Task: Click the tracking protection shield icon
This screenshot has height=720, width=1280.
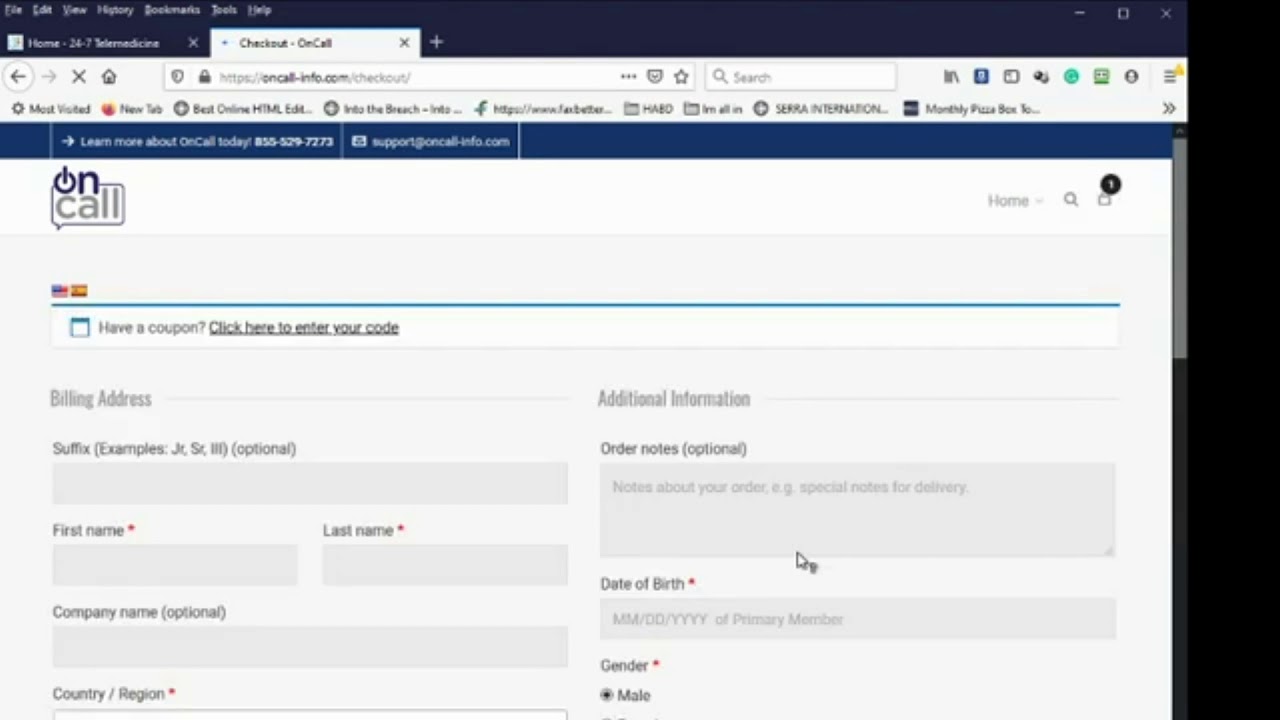Action: 177,77
